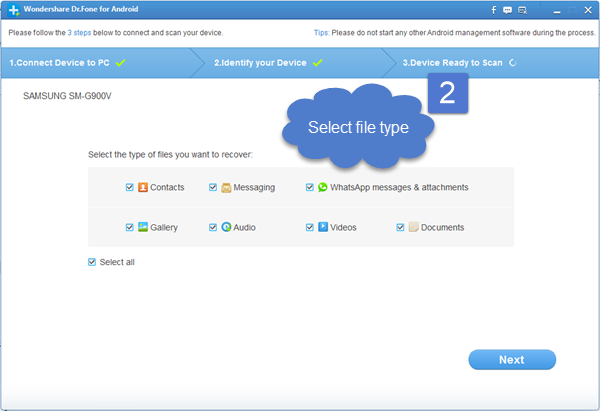Minimize the Dr.Fone window
The width and height of the screenshot is (600, 411).
[x=557, y=11]
